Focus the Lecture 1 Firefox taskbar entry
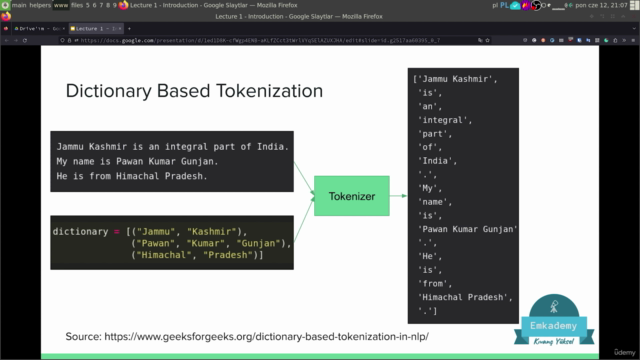Screen dimensions: 640x360 click(x=208, y=5)
